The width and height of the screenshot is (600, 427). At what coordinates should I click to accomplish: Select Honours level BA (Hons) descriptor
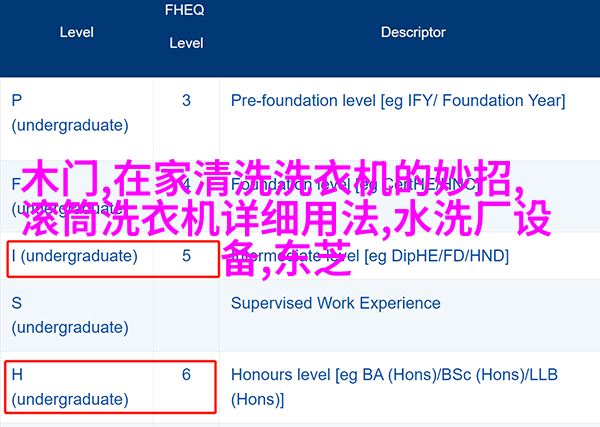point(394,387)
